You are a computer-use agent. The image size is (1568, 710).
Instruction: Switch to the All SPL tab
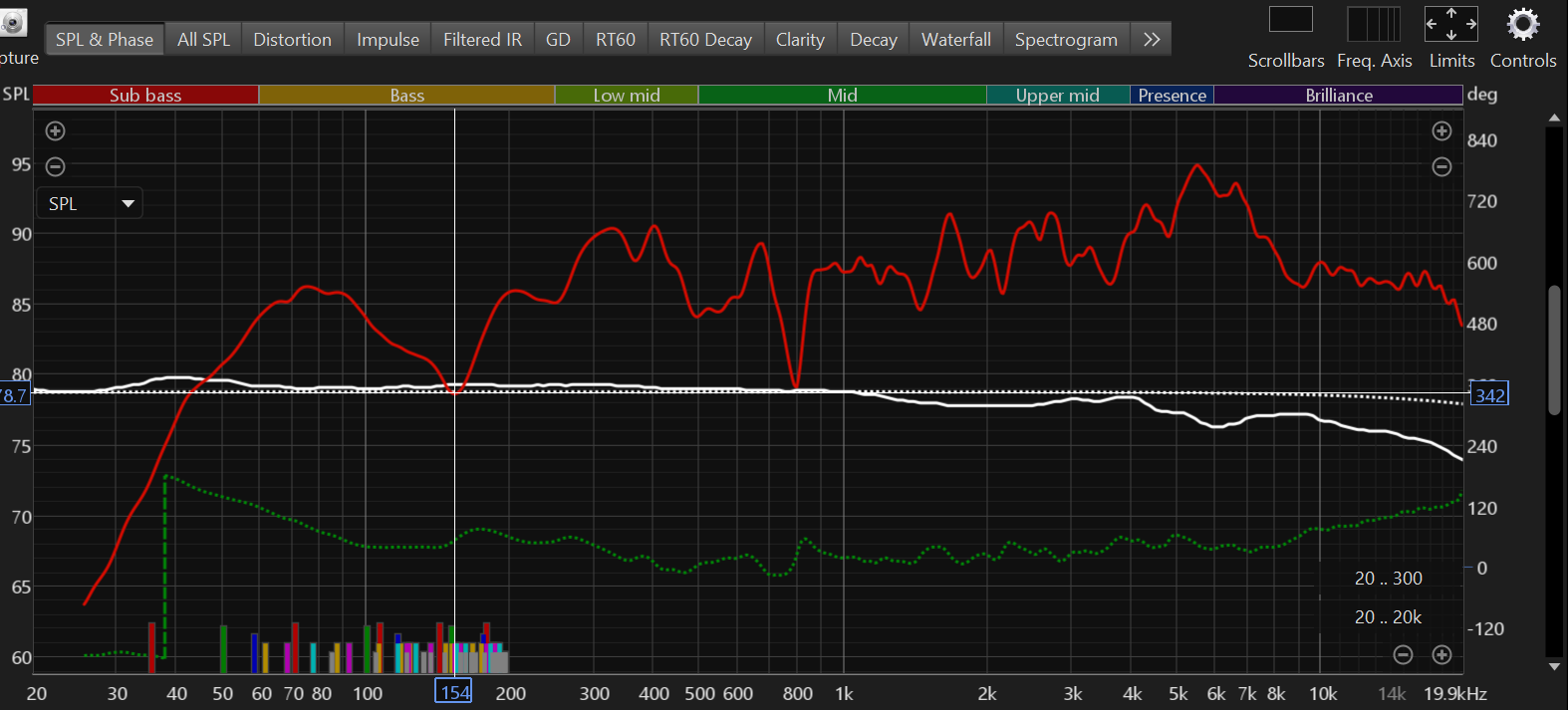pyautogui.click(x=203, y=40)
